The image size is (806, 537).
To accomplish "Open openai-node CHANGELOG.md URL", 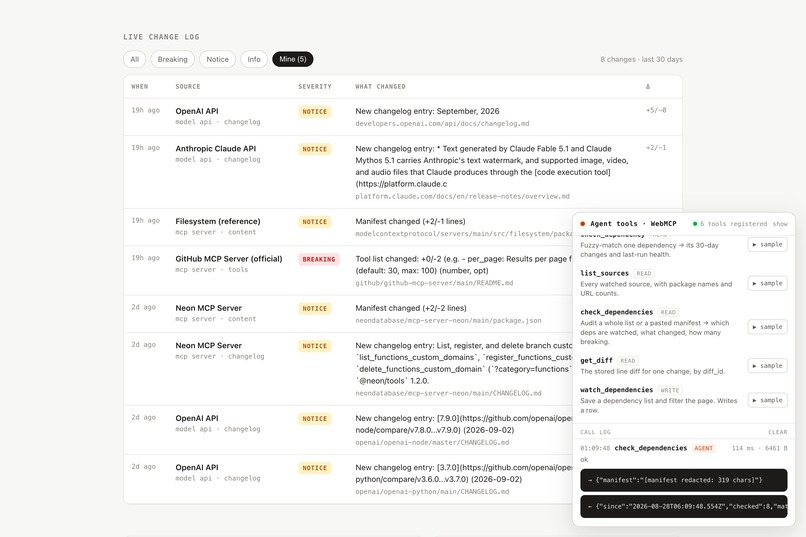I will 432,442.
